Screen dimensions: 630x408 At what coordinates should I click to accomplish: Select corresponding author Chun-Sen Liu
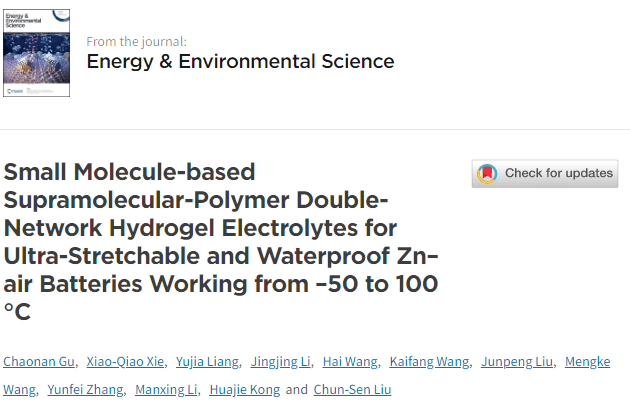coord(350,390)
